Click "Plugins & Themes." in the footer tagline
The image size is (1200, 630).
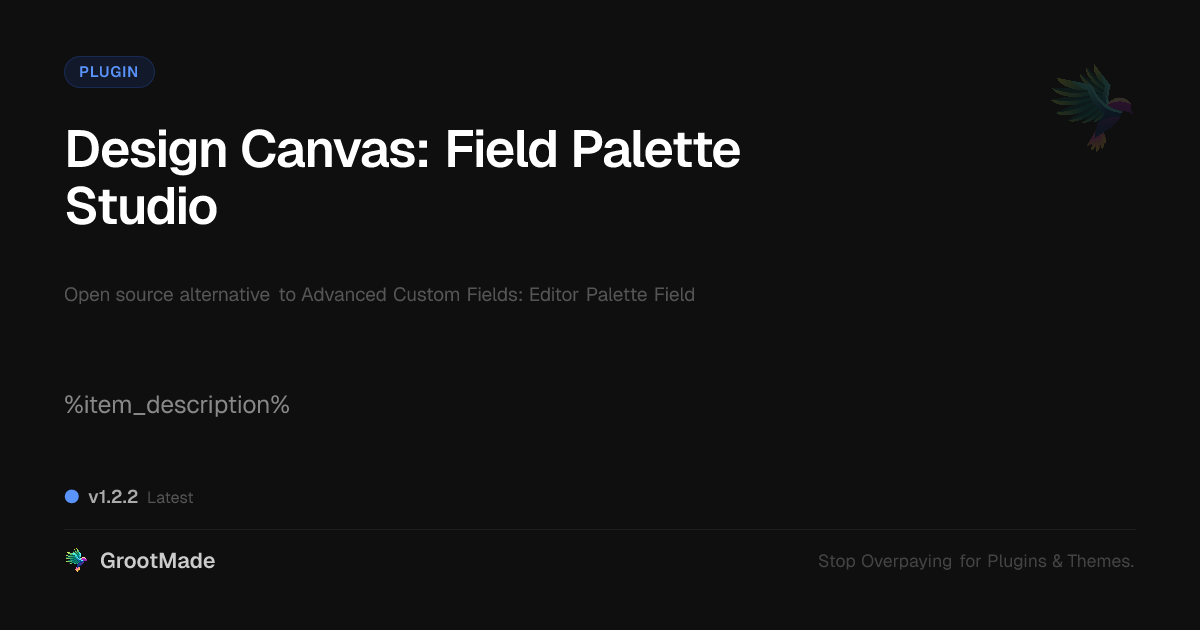(x=1061, y=562)
